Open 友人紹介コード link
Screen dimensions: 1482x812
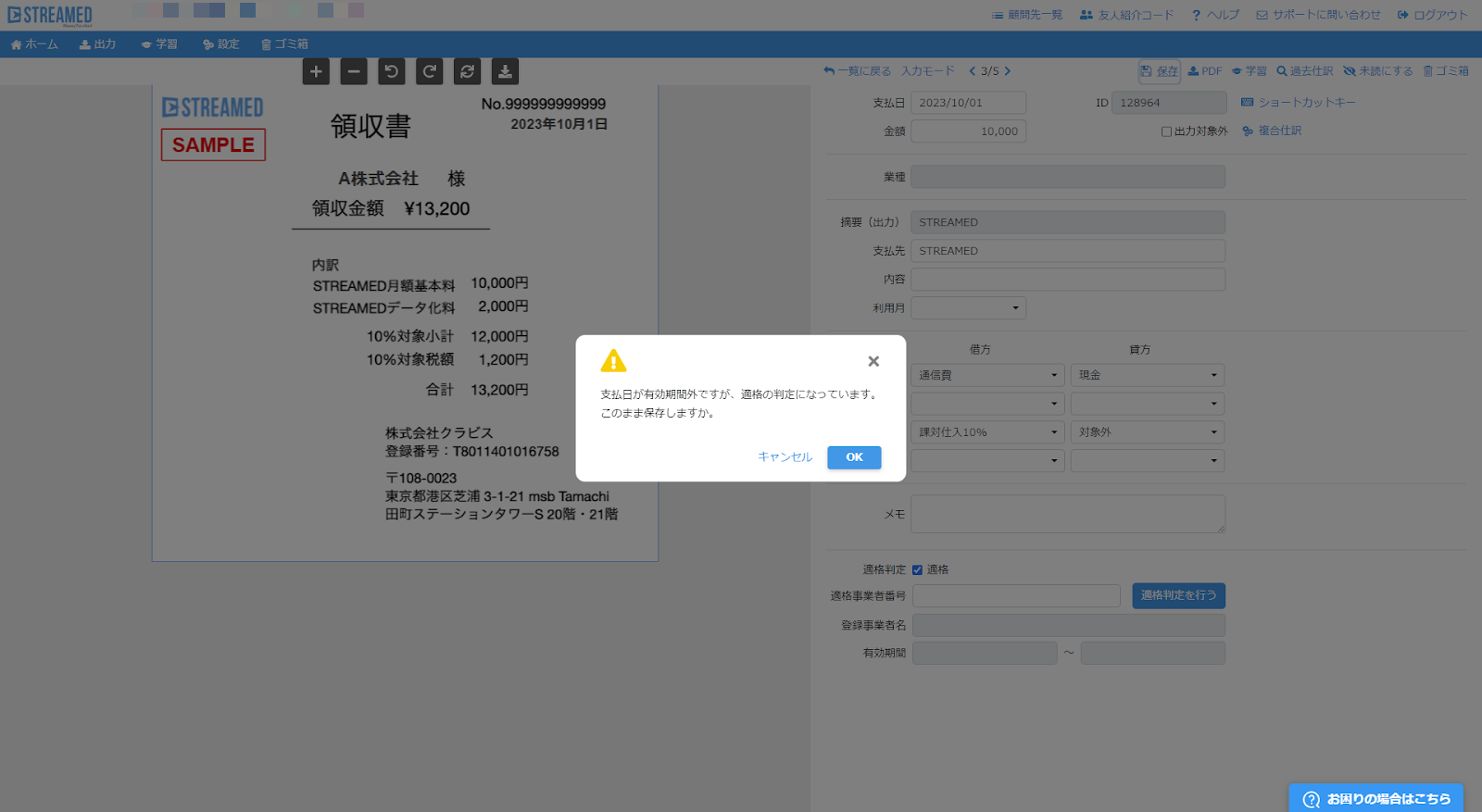1126,15
